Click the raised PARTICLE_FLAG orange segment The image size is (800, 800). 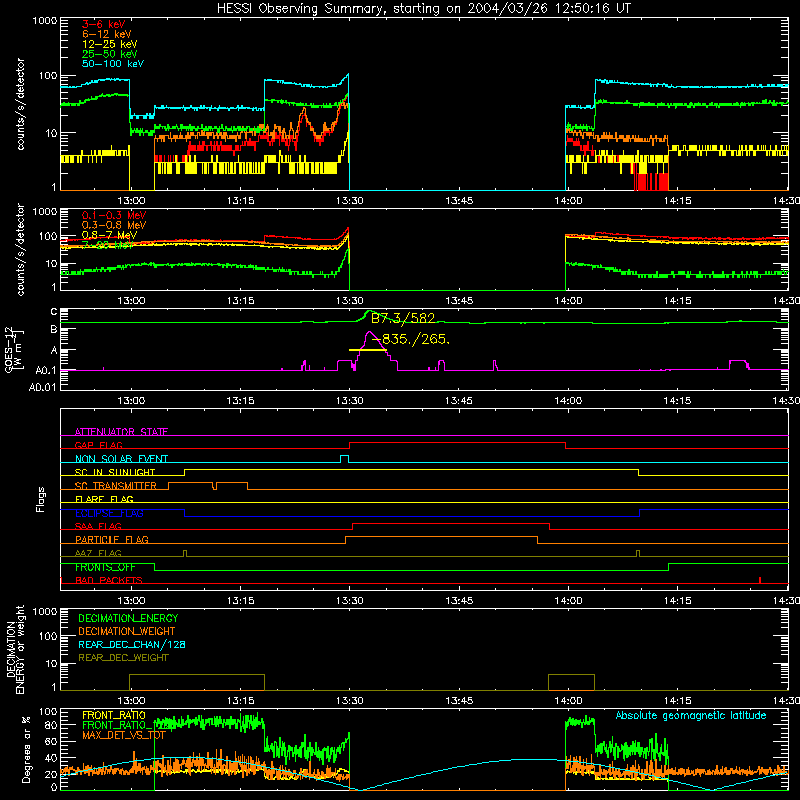click(x=441, y=537)
